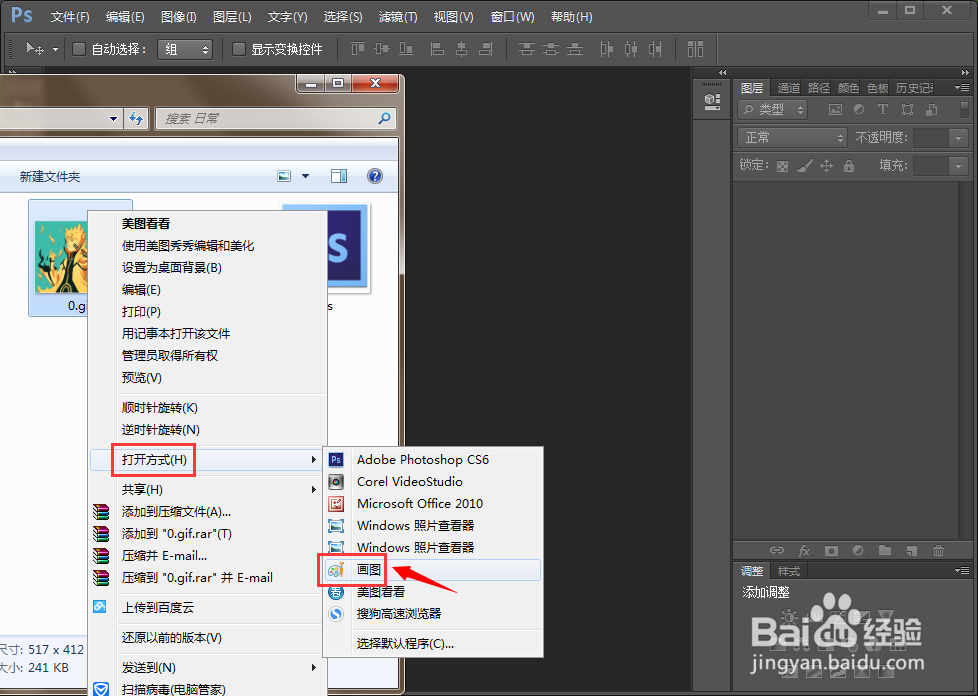
Task: Click the Explorer help question mark icon
Action: 374,176
